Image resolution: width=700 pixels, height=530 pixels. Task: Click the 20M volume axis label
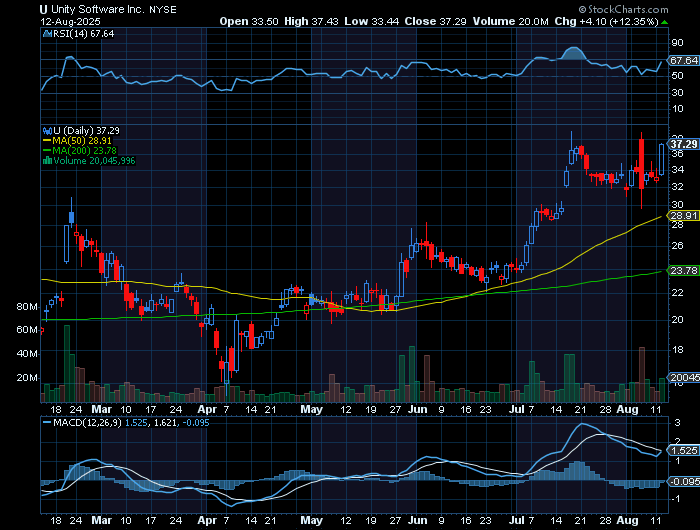point(27,378)
